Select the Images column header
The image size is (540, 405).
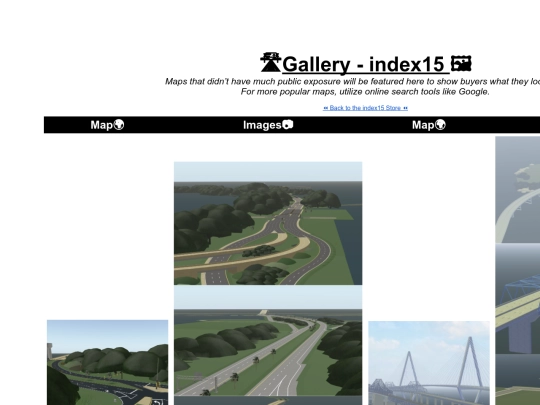[268, 125]
